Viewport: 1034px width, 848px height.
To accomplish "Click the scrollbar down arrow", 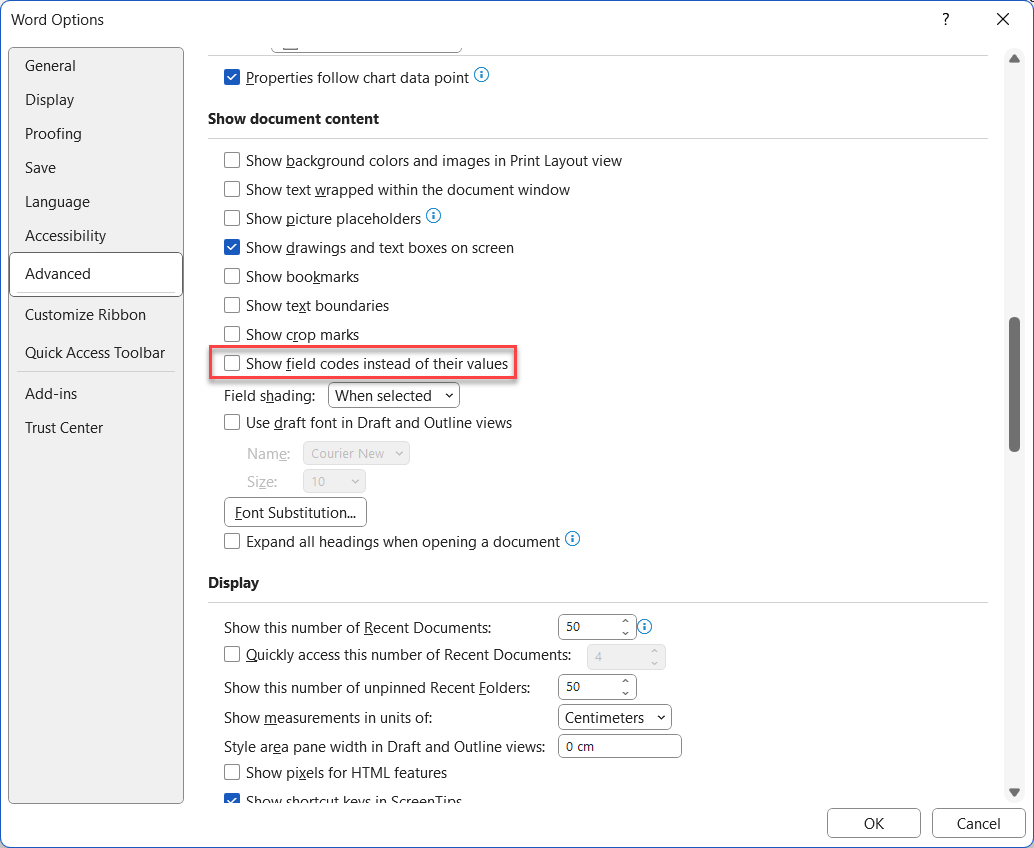I will 1014,792.
